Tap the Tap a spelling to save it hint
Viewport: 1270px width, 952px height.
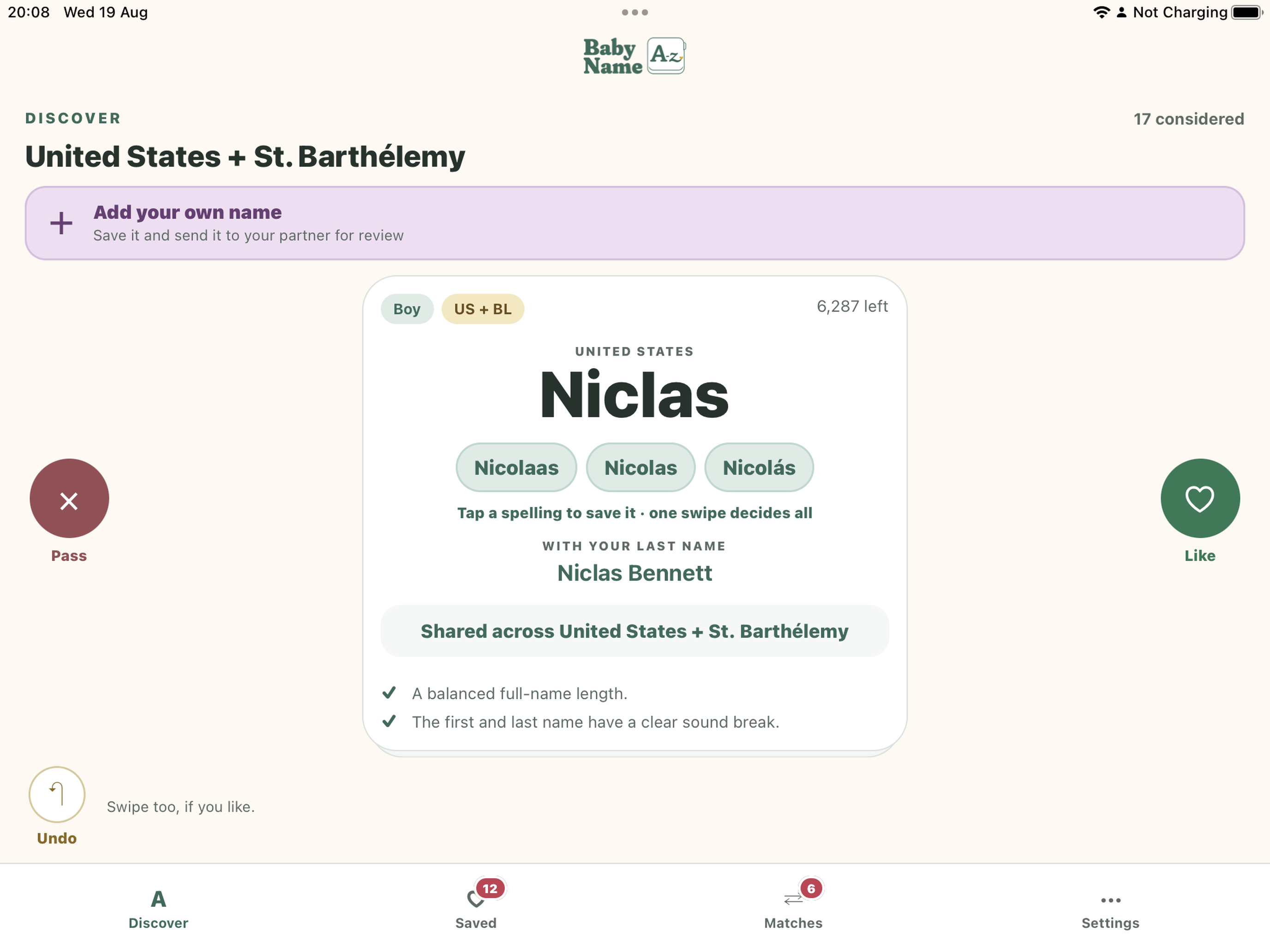[x=635, y=512]
